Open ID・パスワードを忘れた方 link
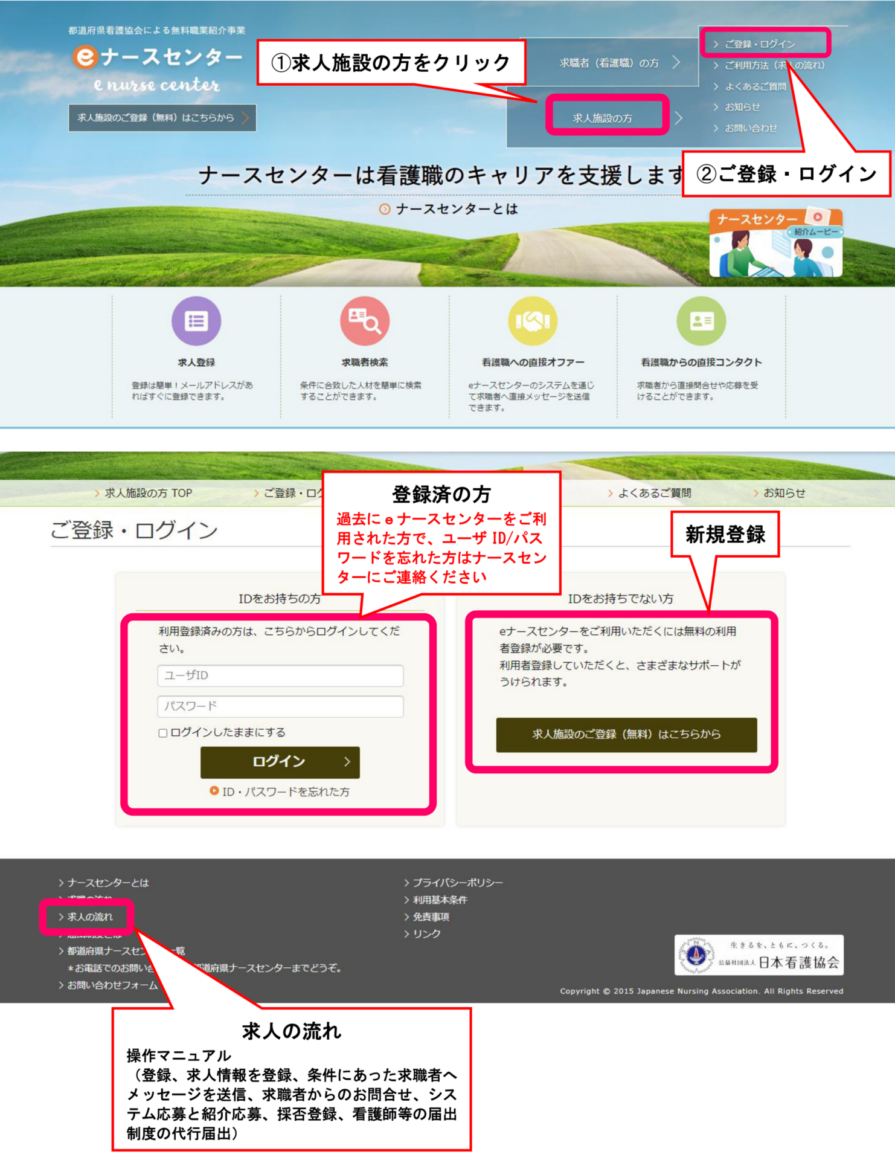The width and height of the screenshot is (895, 1160). [x=280, y=792]
